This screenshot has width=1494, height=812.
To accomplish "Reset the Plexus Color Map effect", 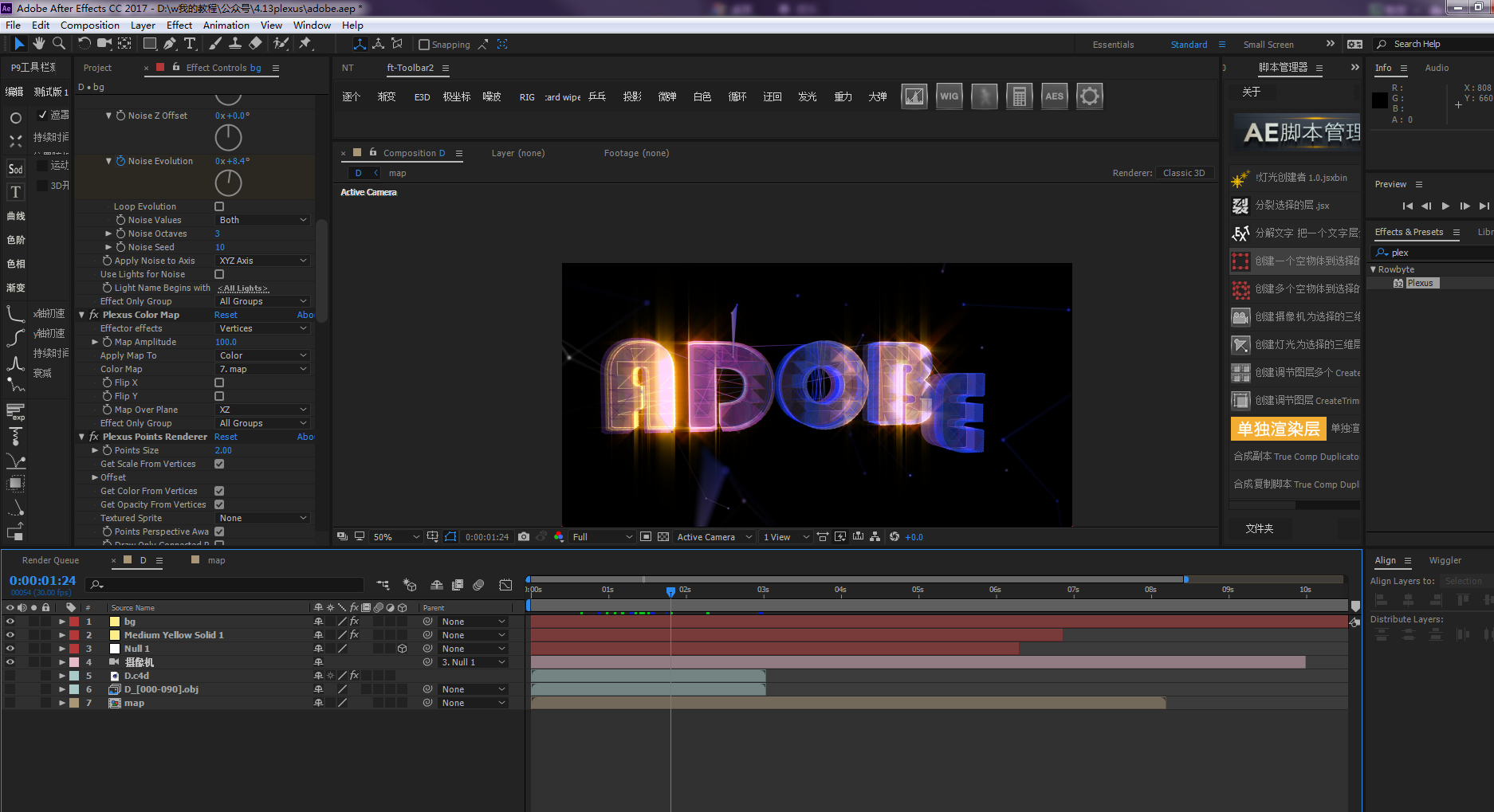I will [226, 315].
